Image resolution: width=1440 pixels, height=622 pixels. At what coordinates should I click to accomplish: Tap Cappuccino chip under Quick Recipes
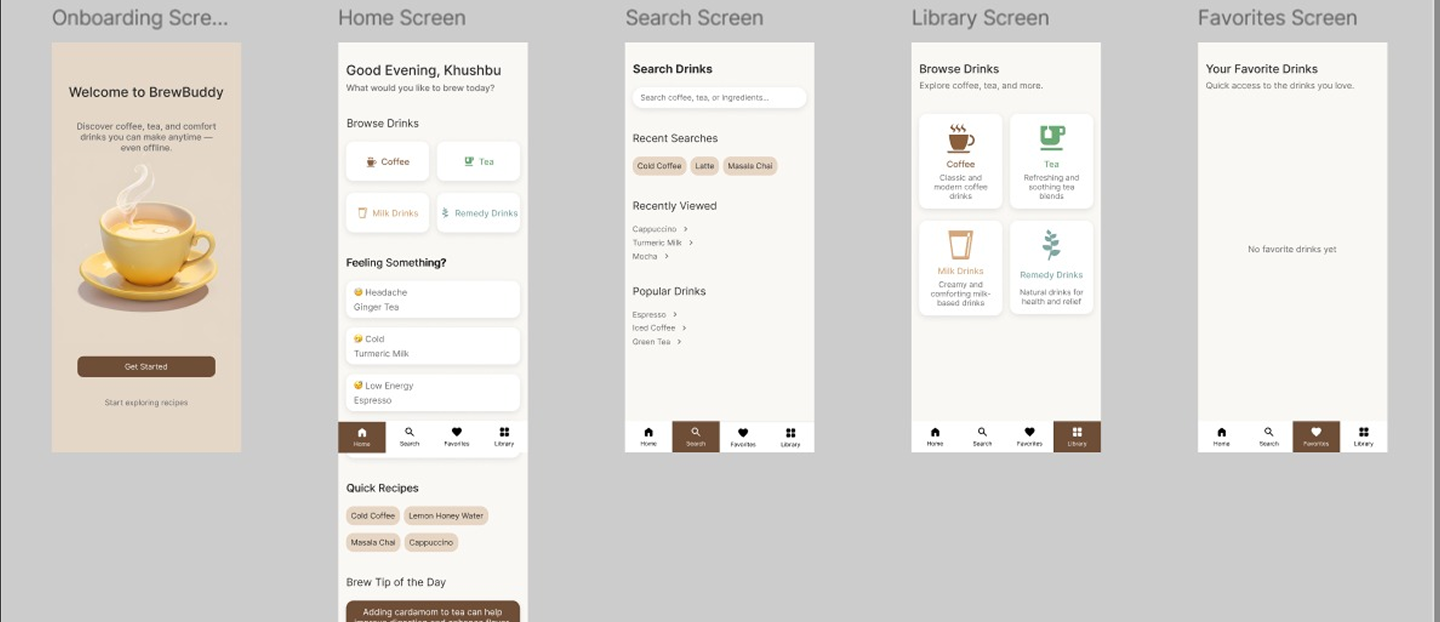pos(431,542)
